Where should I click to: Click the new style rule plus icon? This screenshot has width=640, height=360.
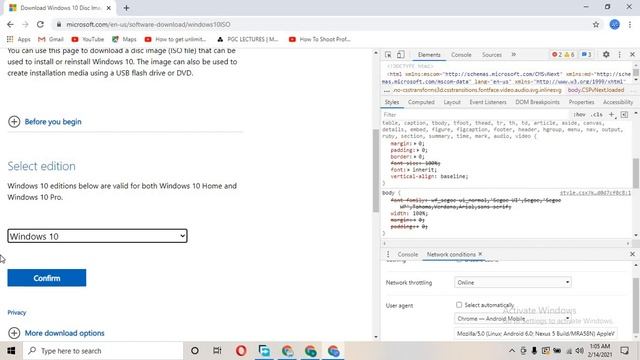coord(611,115)
